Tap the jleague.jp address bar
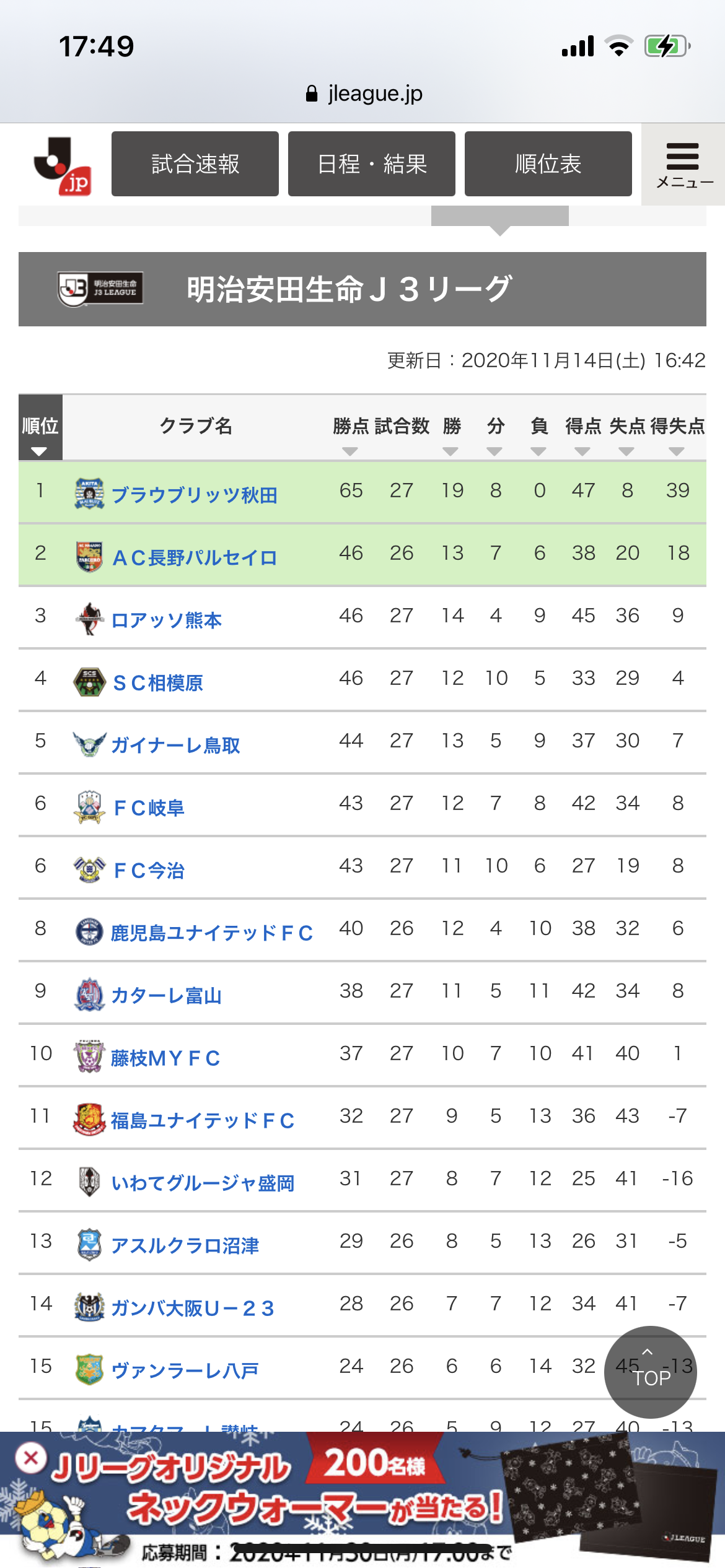The width and height of the screenshot is (725, 1568). pyautogui.click(x=364, y=94)
